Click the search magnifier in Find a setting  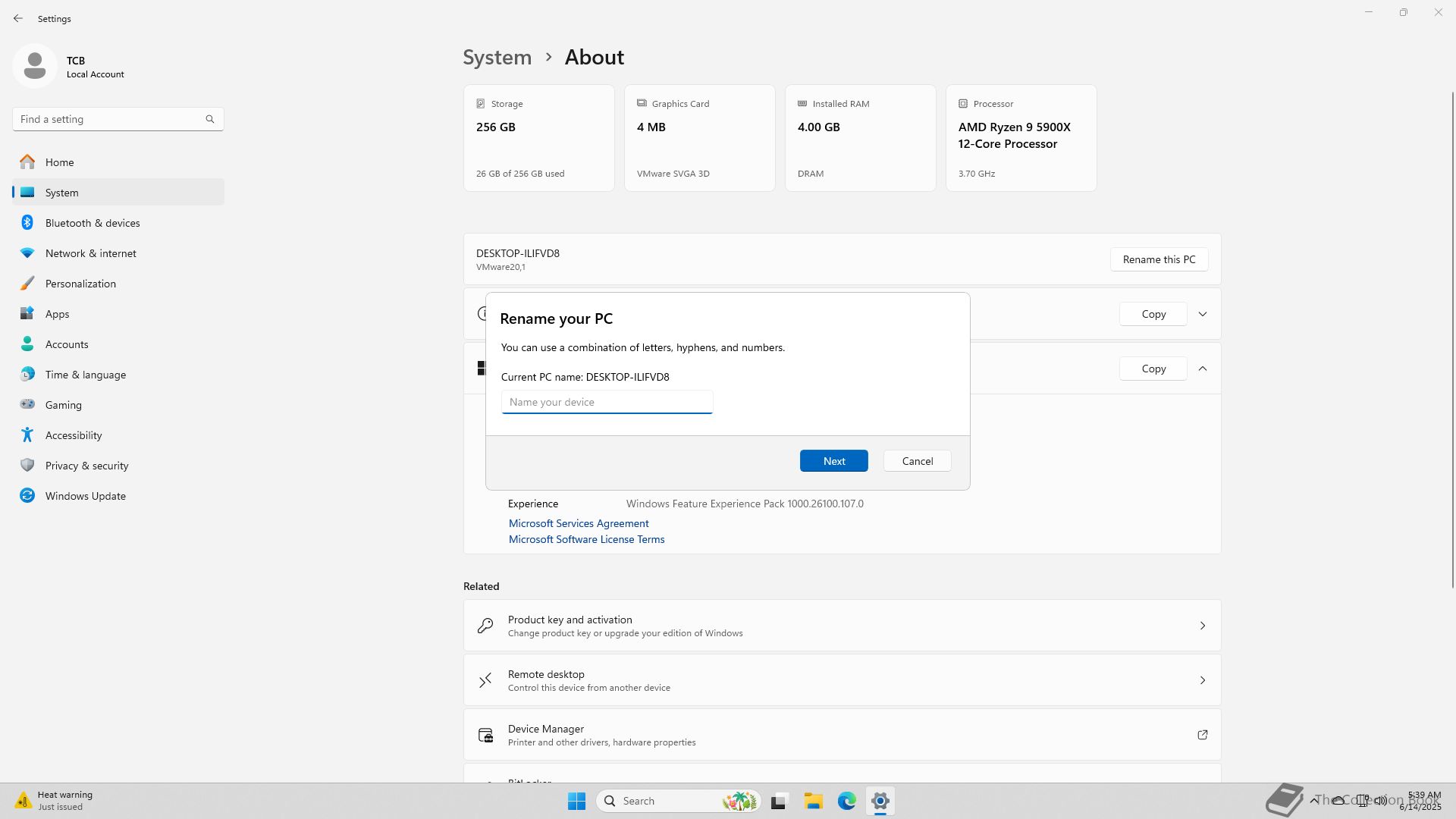210,119
